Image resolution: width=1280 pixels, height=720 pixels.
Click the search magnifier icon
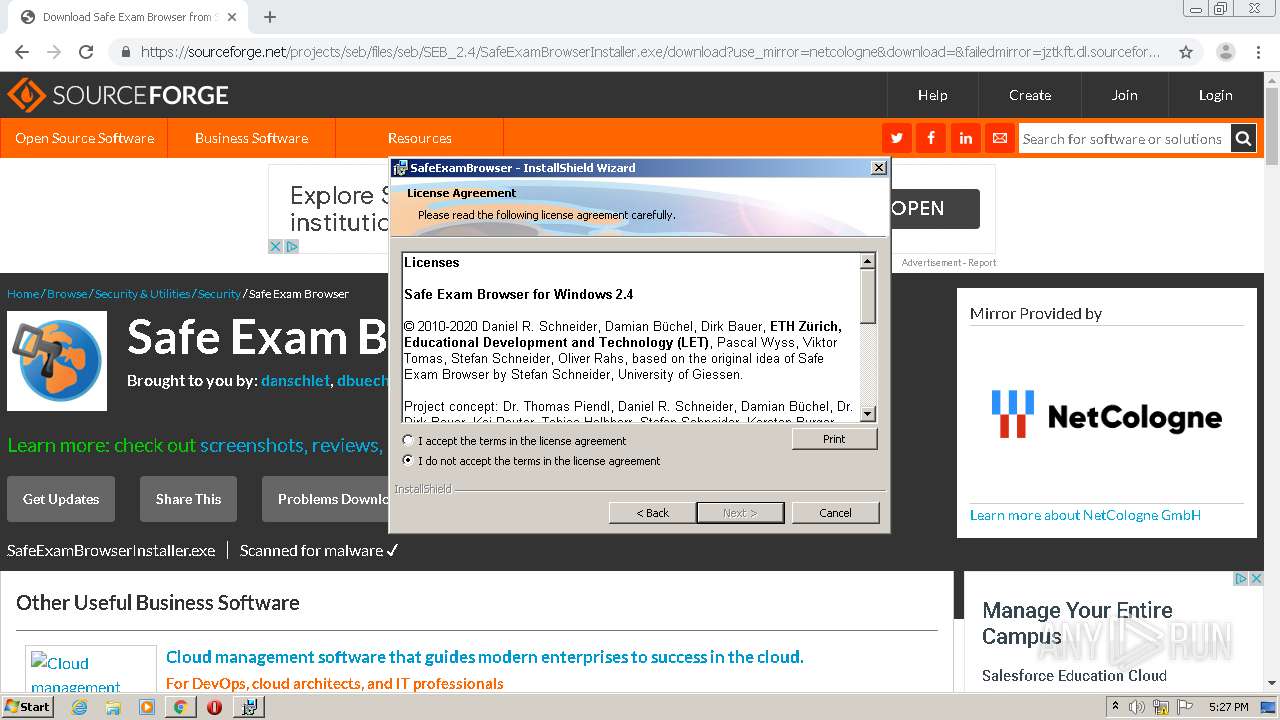(x=1243, y=138)
